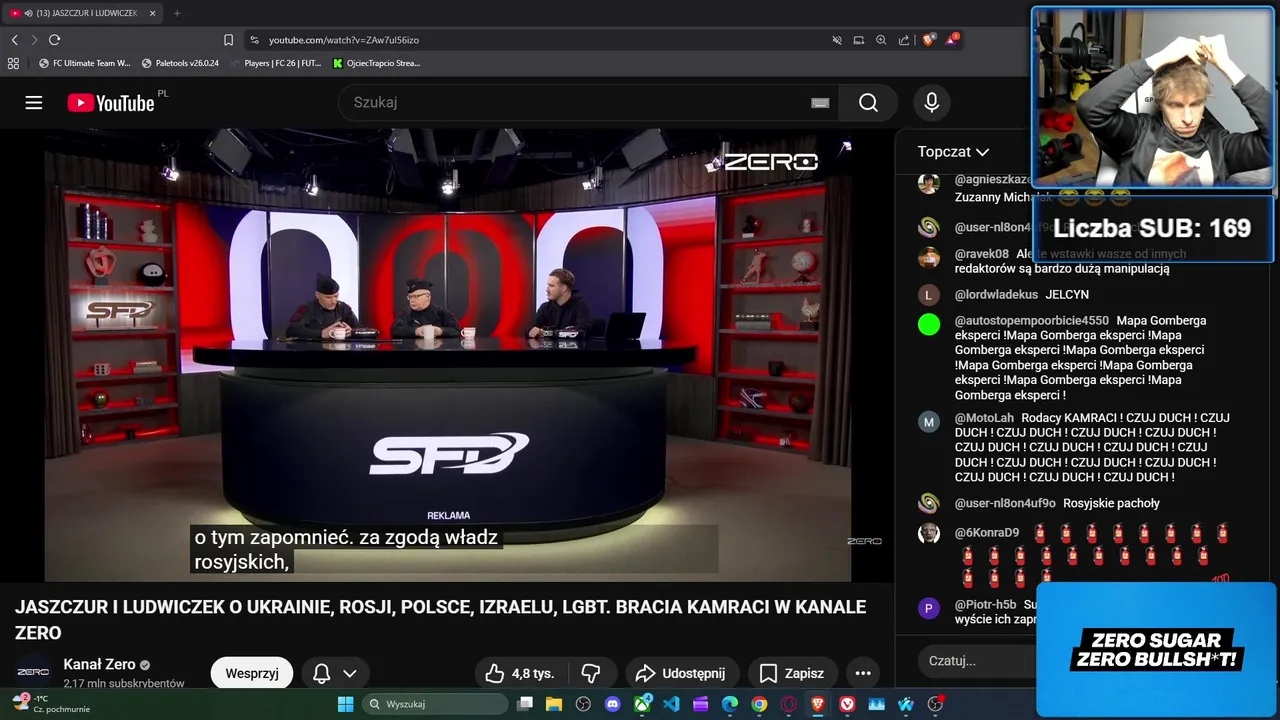Open a new browser tab with plus
Screen dimensions: 1280x720
pos(177,13)
